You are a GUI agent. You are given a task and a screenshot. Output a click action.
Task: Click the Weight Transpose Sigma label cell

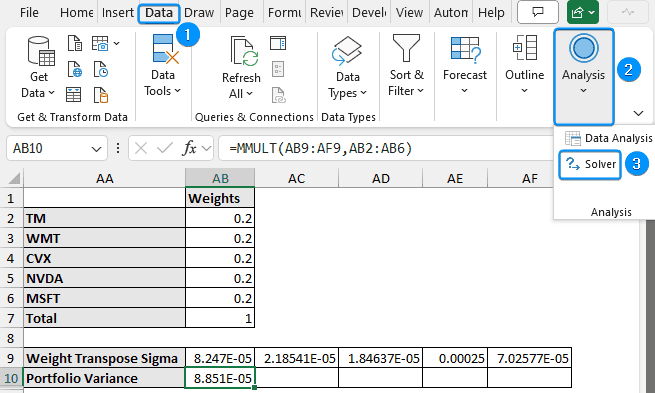pyautogui.click(x=104, y=358)
